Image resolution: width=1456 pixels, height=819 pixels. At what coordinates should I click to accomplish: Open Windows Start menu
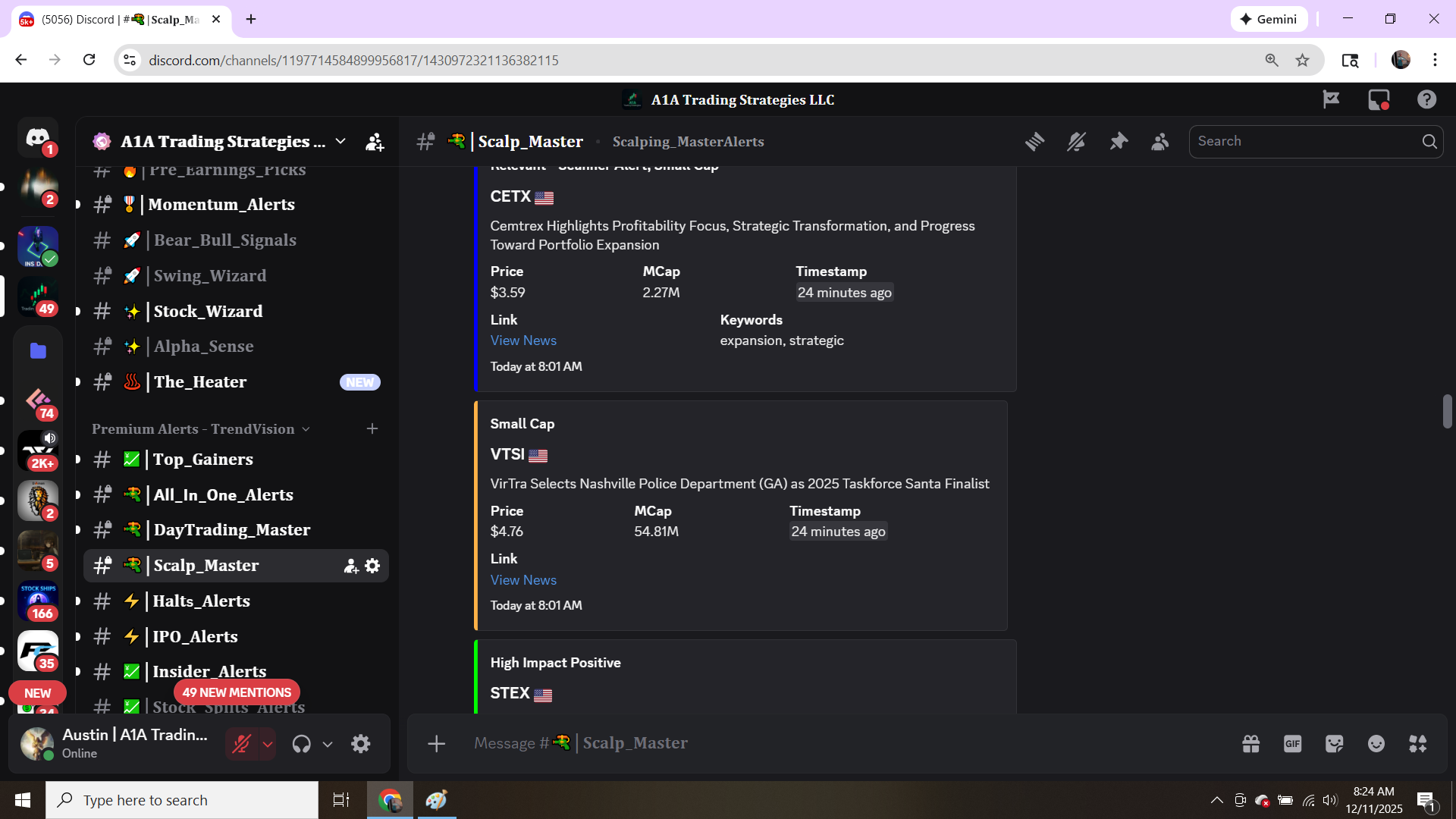23,800
